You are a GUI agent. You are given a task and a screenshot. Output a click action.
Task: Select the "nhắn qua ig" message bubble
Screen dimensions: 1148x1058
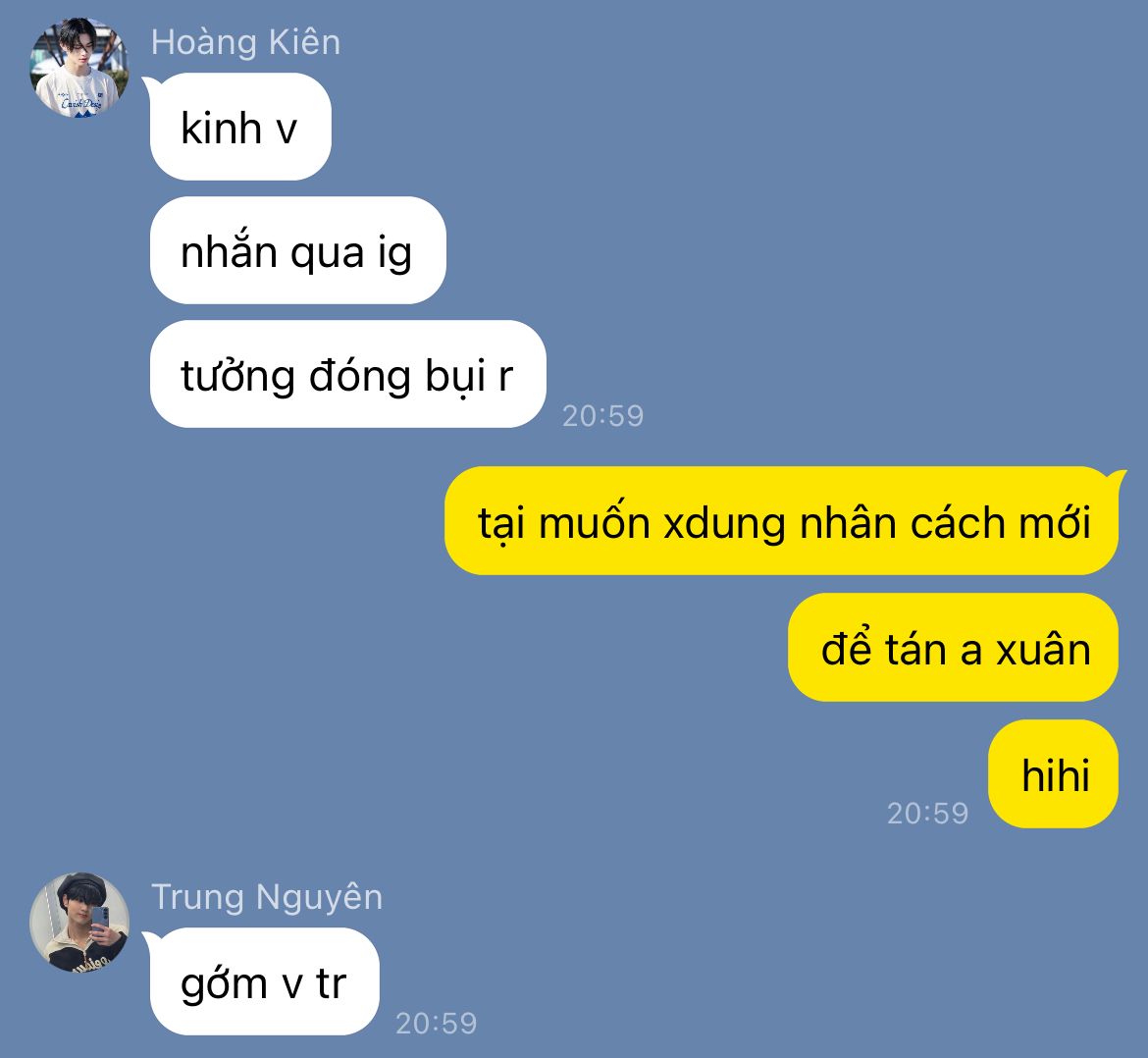point(297,250)
